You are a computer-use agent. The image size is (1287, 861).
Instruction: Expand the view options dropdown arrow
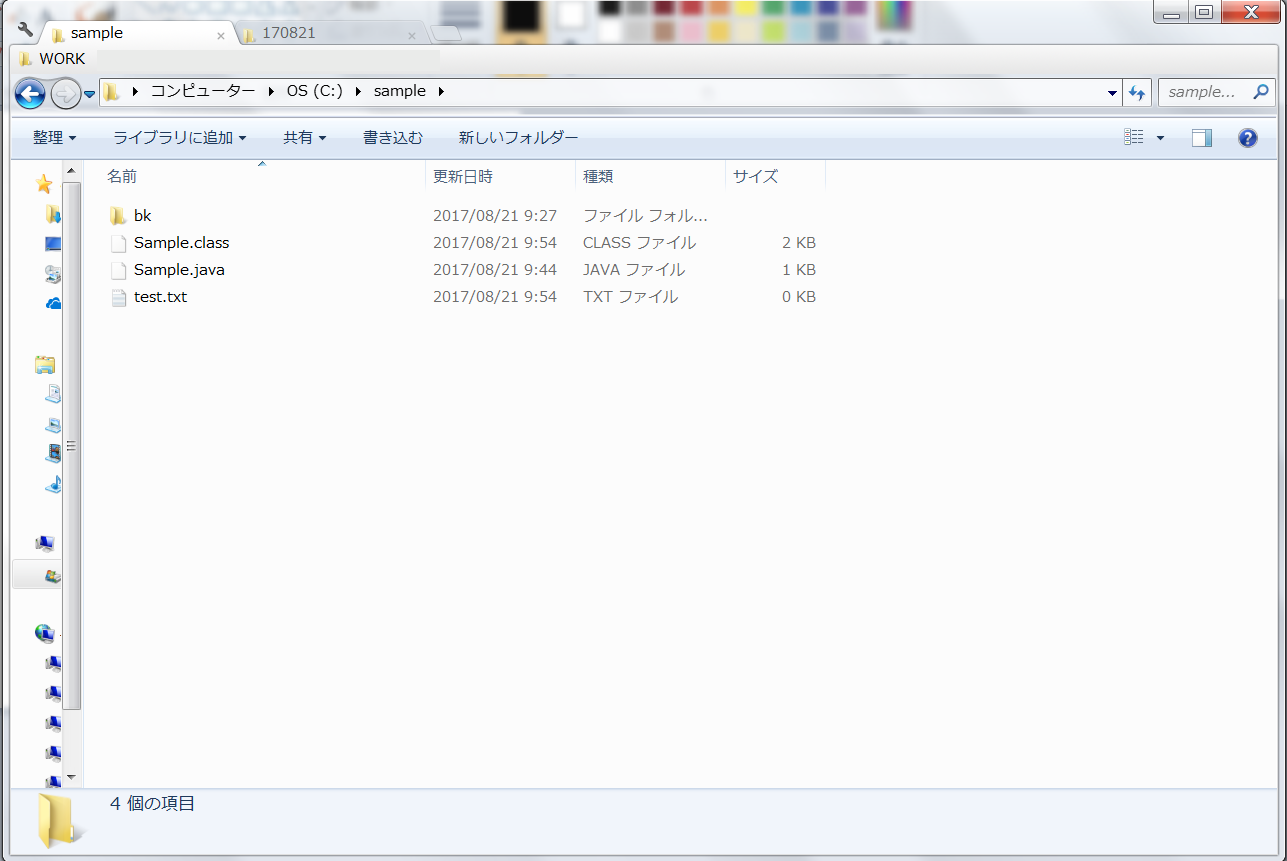pos(1160,138)
